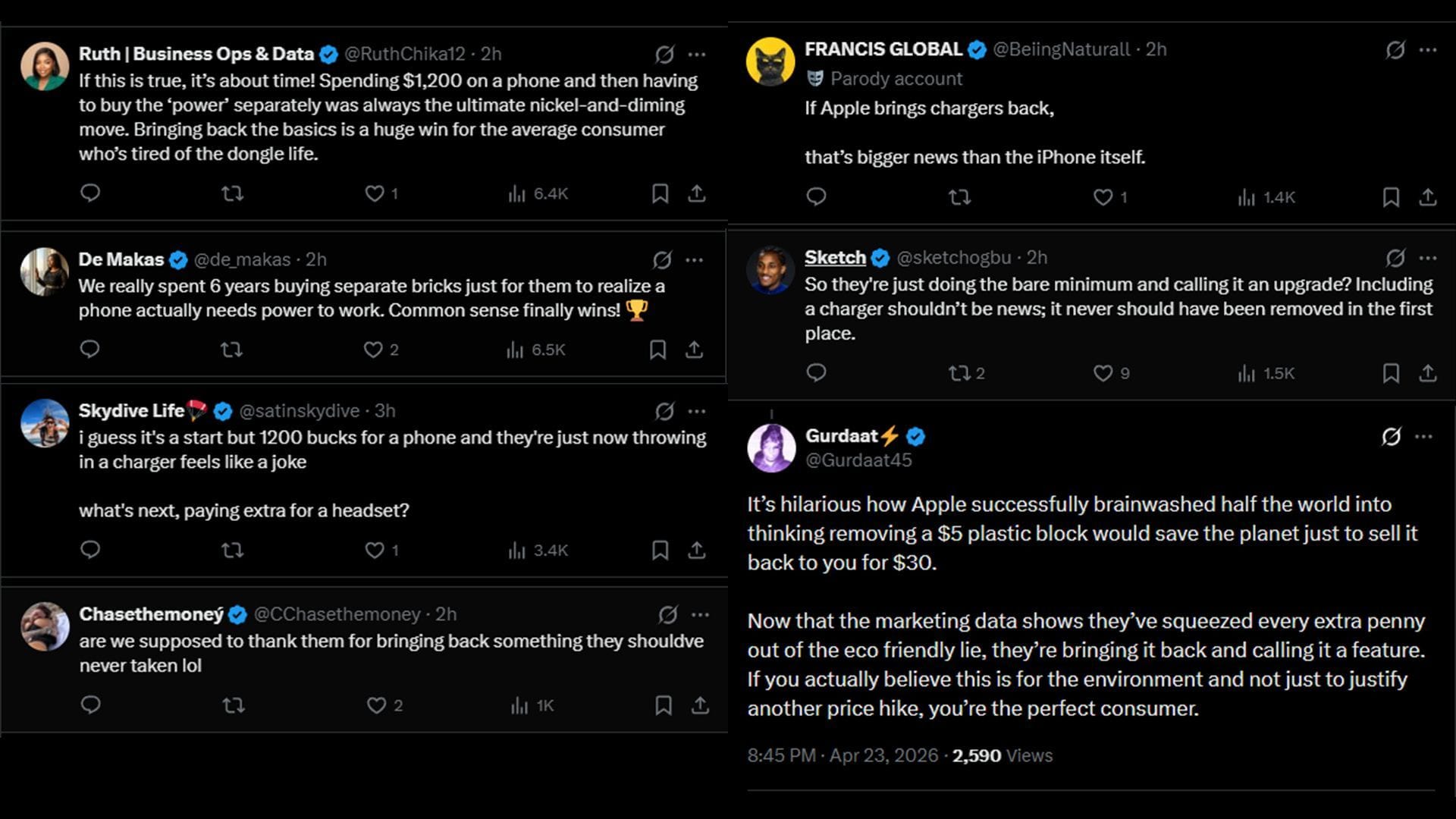This screenshot has height=819, width=1456.
Task: Share De Makas's tweet via the upload icon
Action: tap(692, 350)
